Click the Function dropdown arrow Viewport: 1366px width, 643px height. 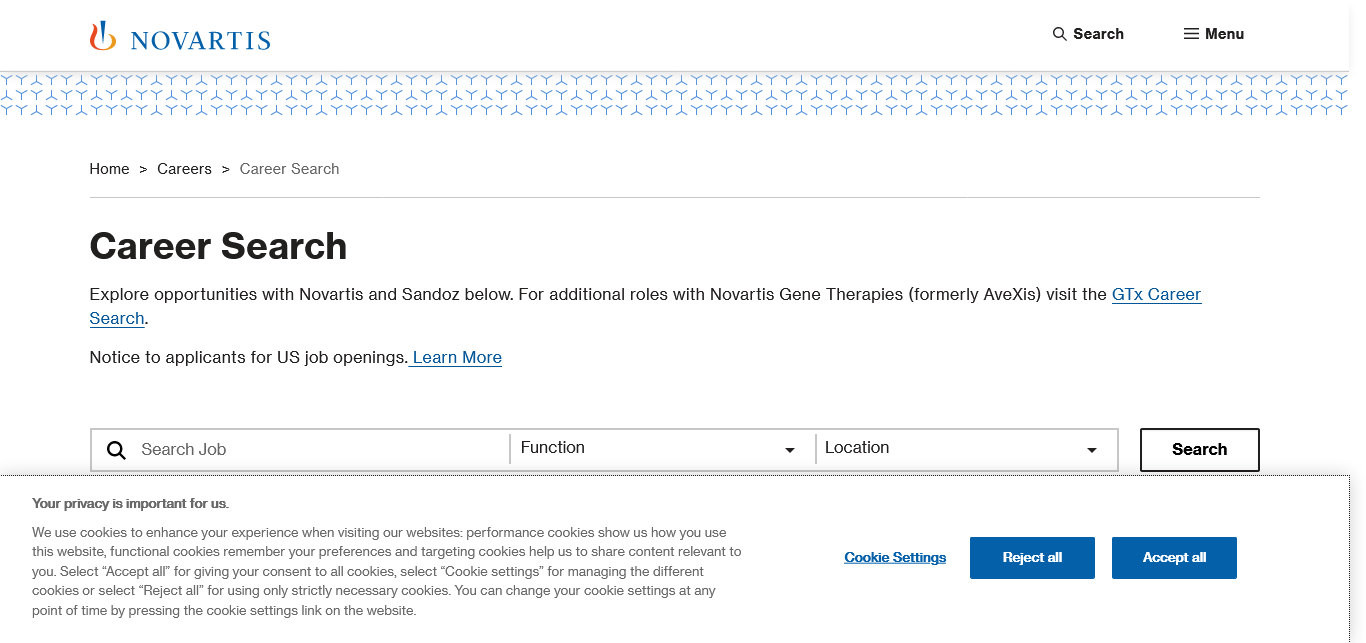point(790,451)
